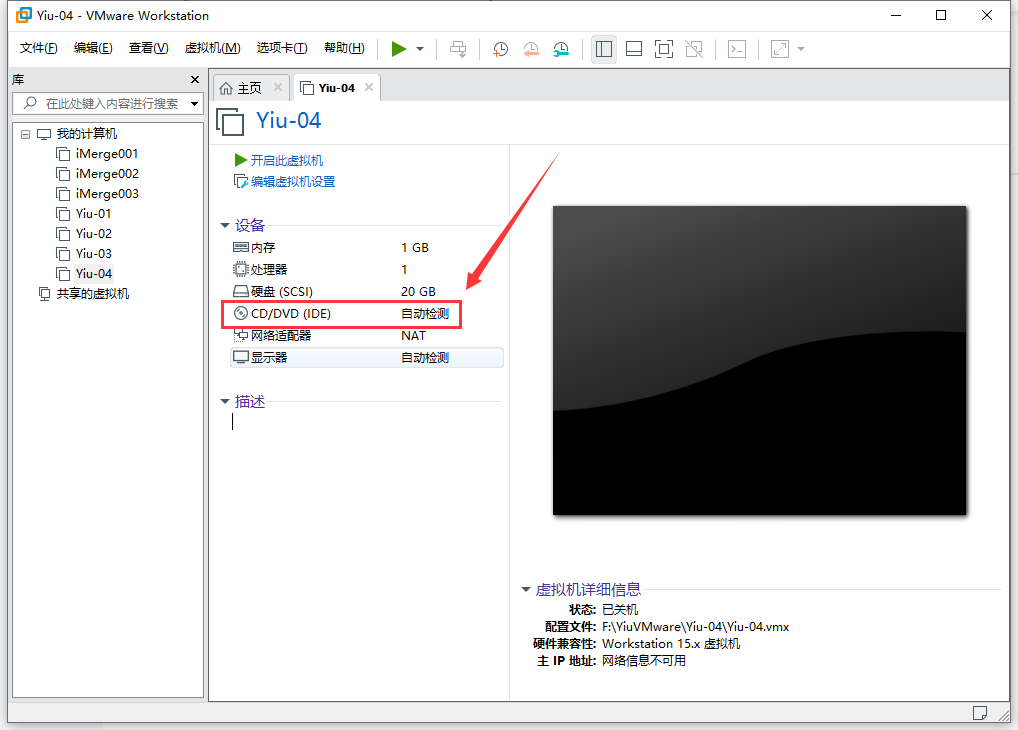1018x730 pixels.
Task: Click the status bar message log icon
Action: coord(980,713)
